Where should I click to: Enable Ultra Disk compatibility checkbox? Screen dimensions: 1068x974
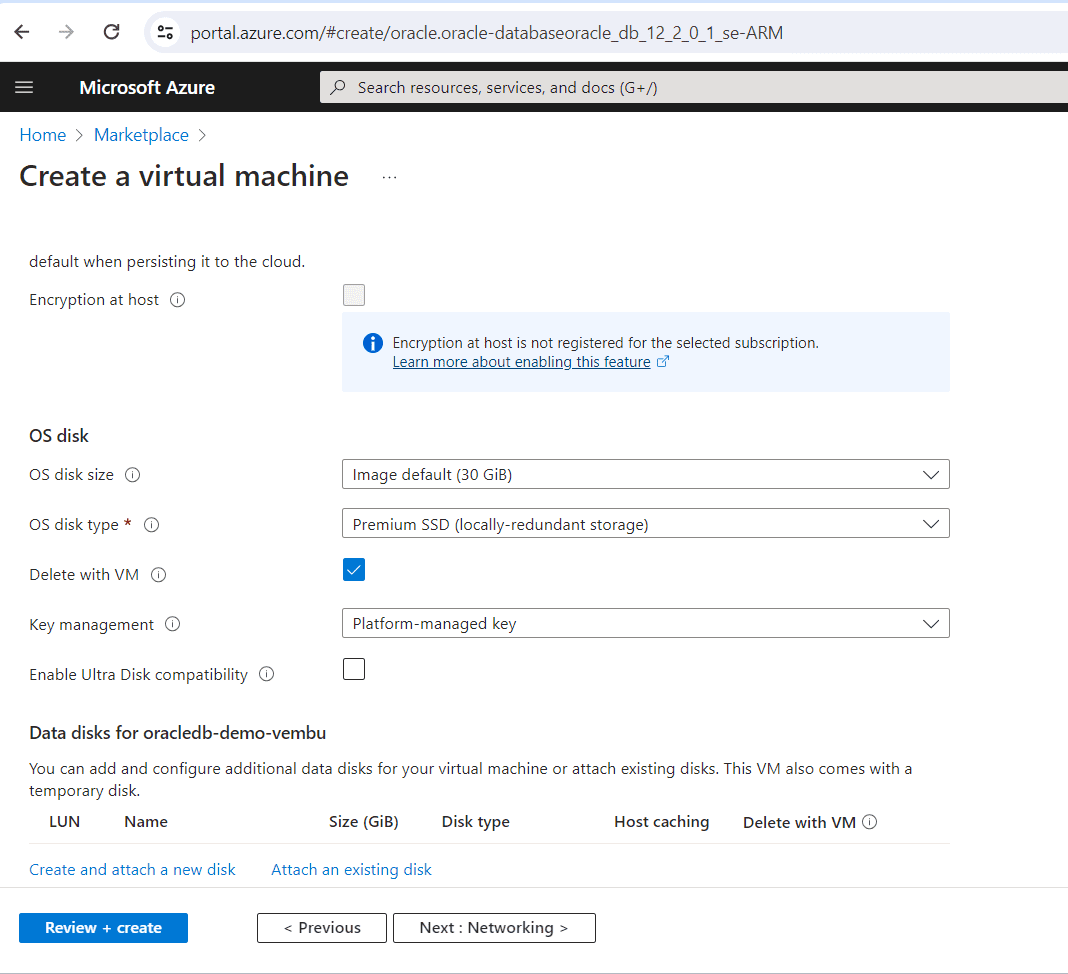[354, 669]
